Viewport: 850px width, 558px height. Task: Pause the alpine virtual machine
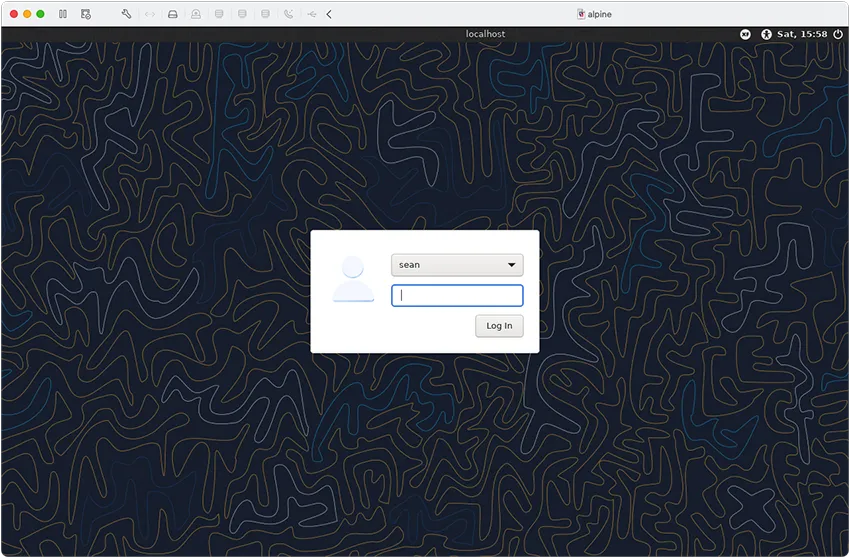[63, 14]
